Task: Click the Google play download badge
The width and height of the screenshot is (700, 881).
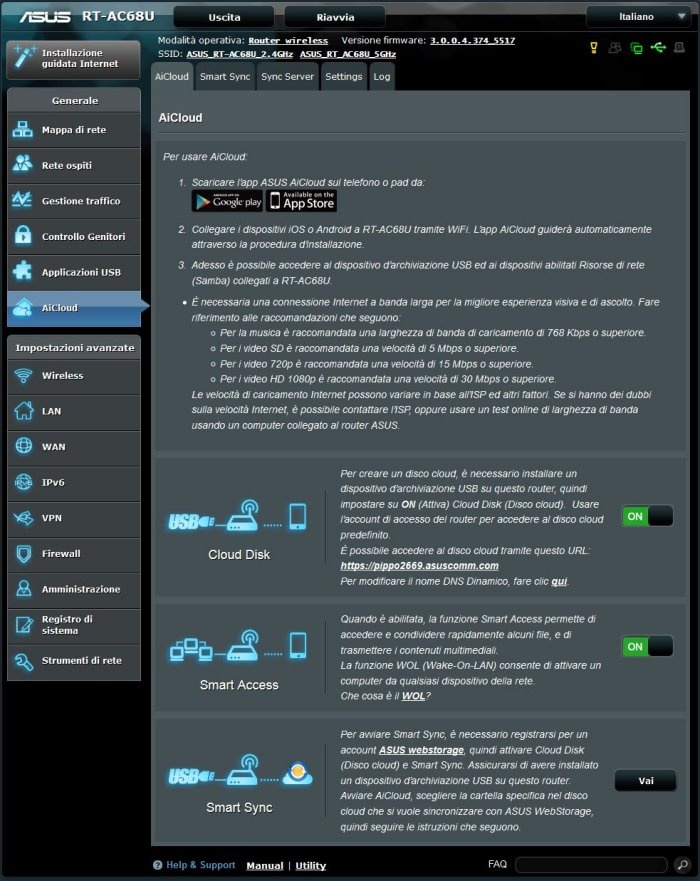Action: [x=228, y=201]
